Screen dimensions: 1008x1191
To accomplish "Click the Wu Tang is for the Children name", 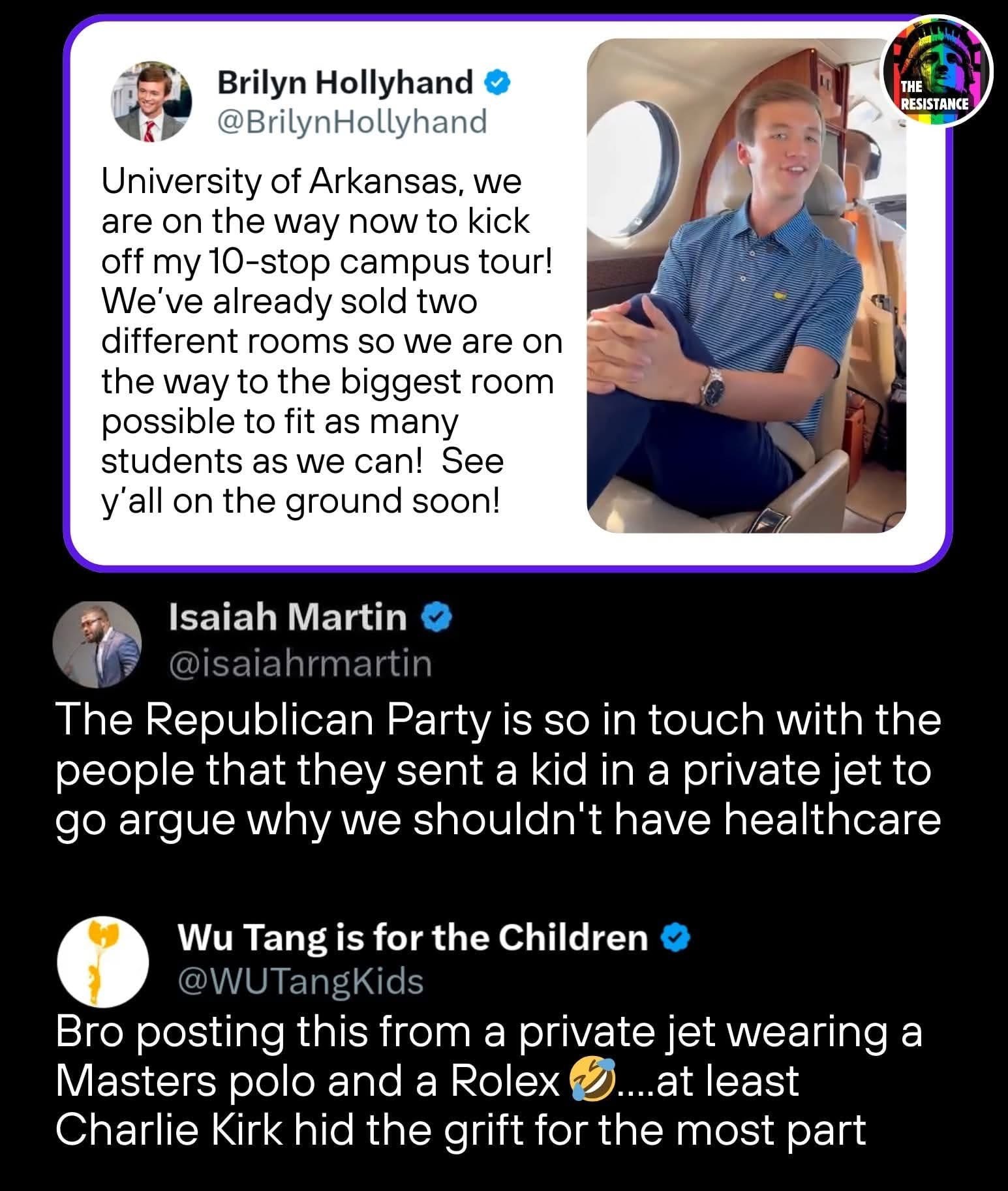I will [x=413, y=939].
